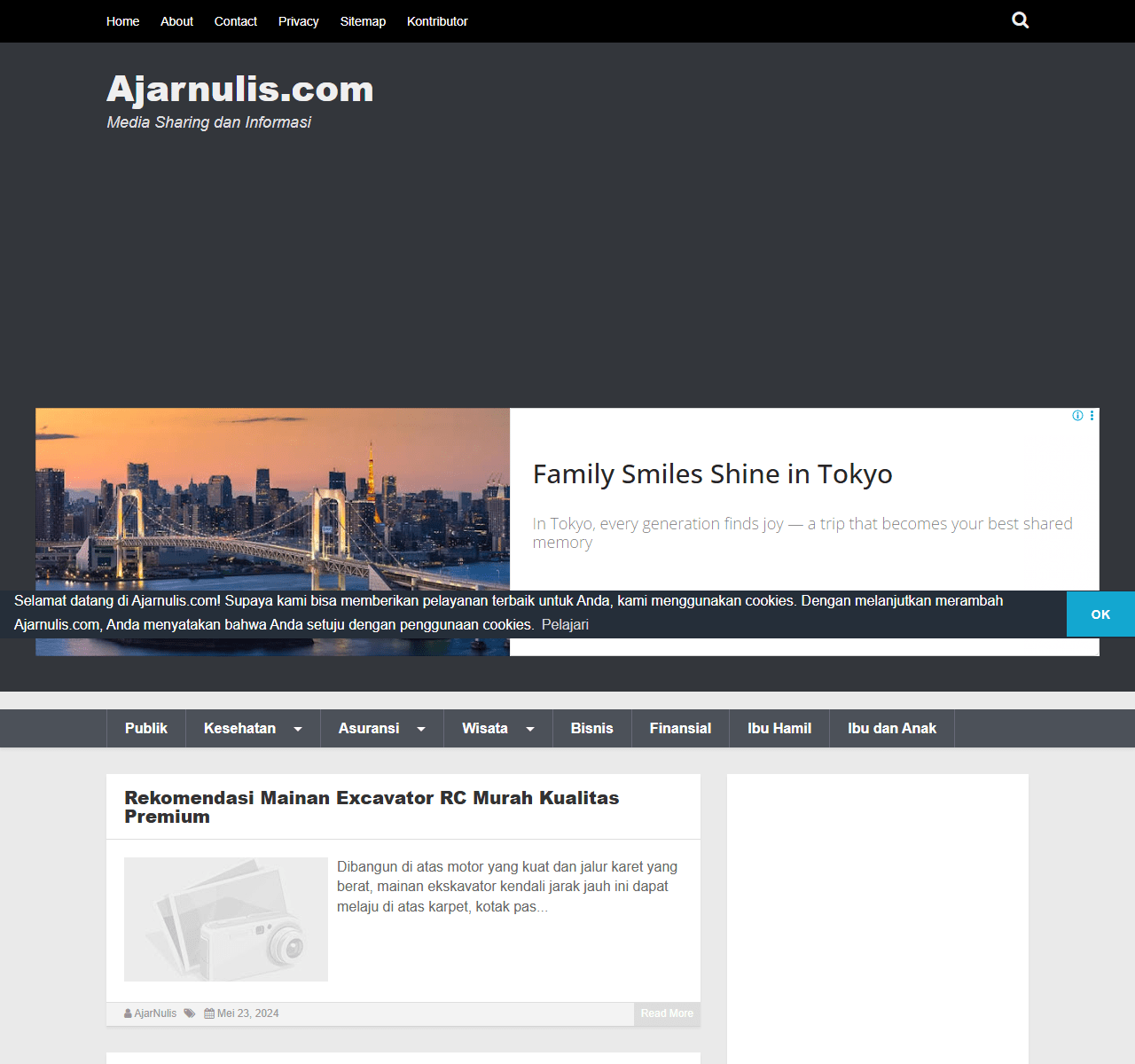Accept cookies with the OK button

coord(1100,614)
